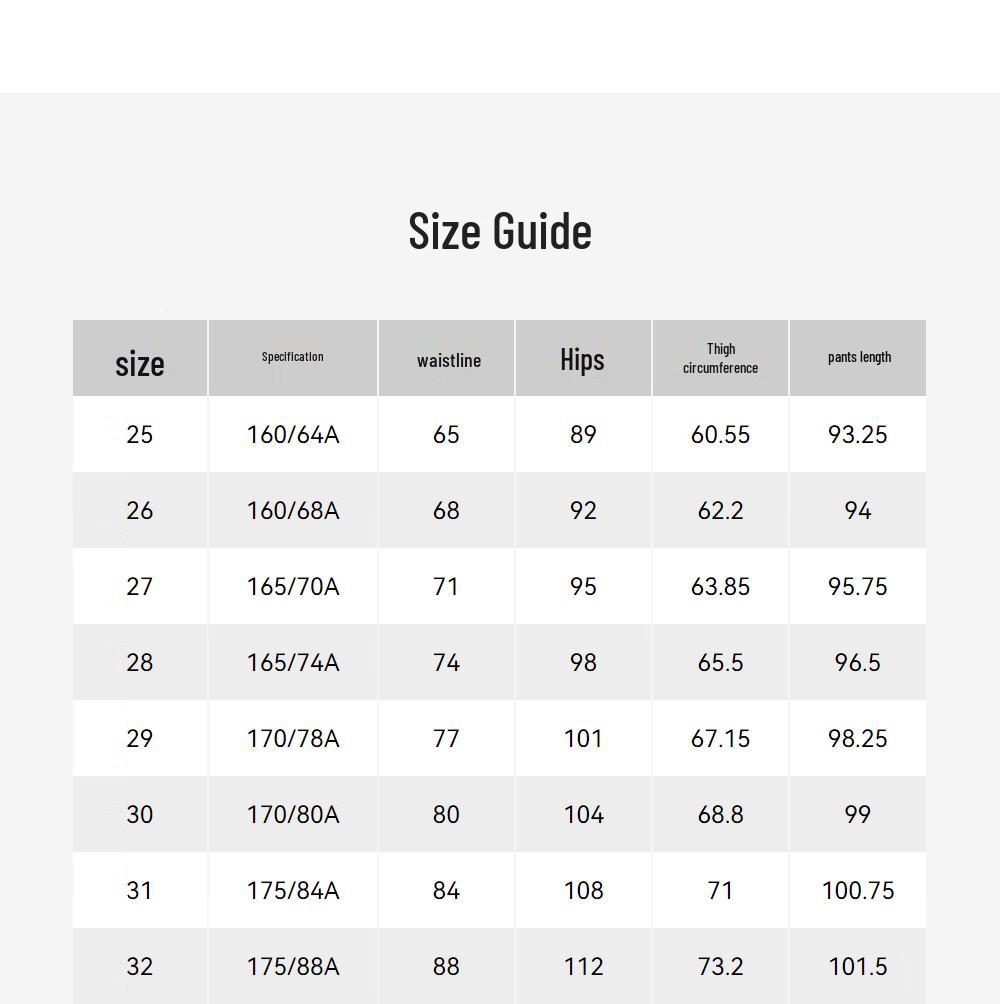Select pants length value 100.75

coord(858,890)
